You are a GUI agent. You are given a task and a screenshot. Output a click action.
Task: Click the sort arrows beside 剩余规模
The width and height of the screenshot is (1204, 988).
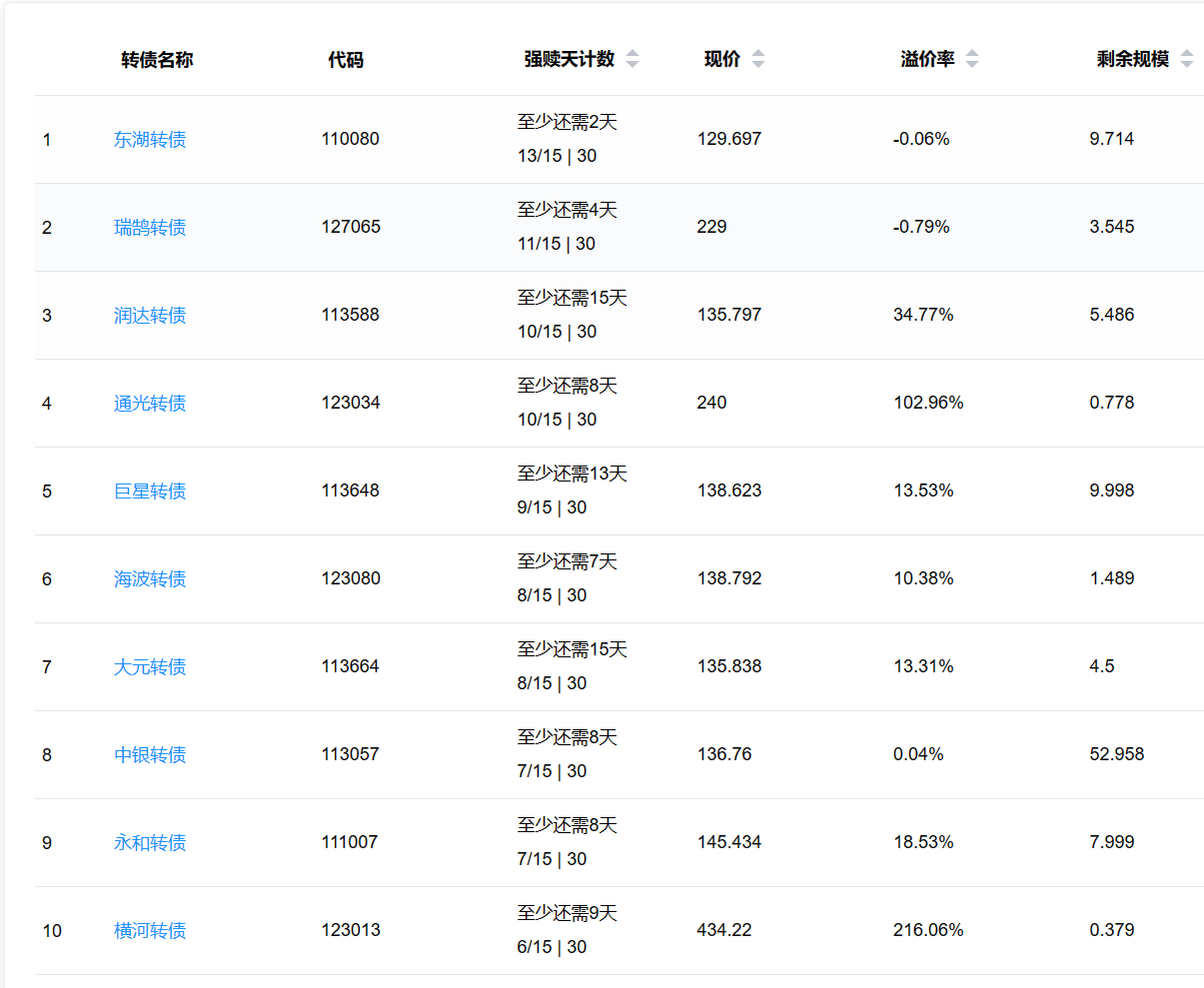coord(1186,60)
